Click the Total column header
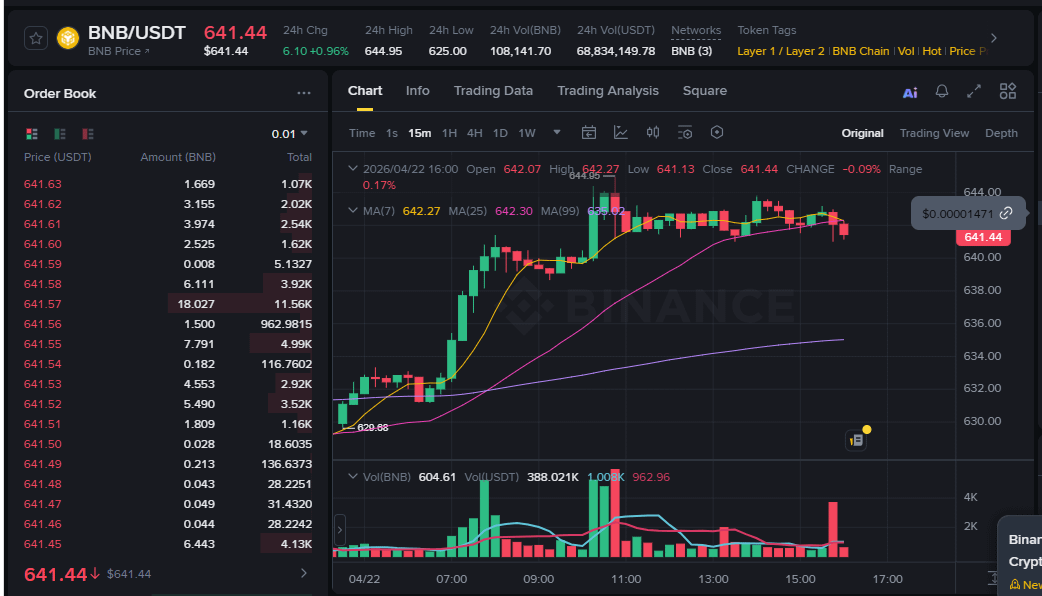The height and width of the screenshot is (596, 1042). tap(299, 157)
